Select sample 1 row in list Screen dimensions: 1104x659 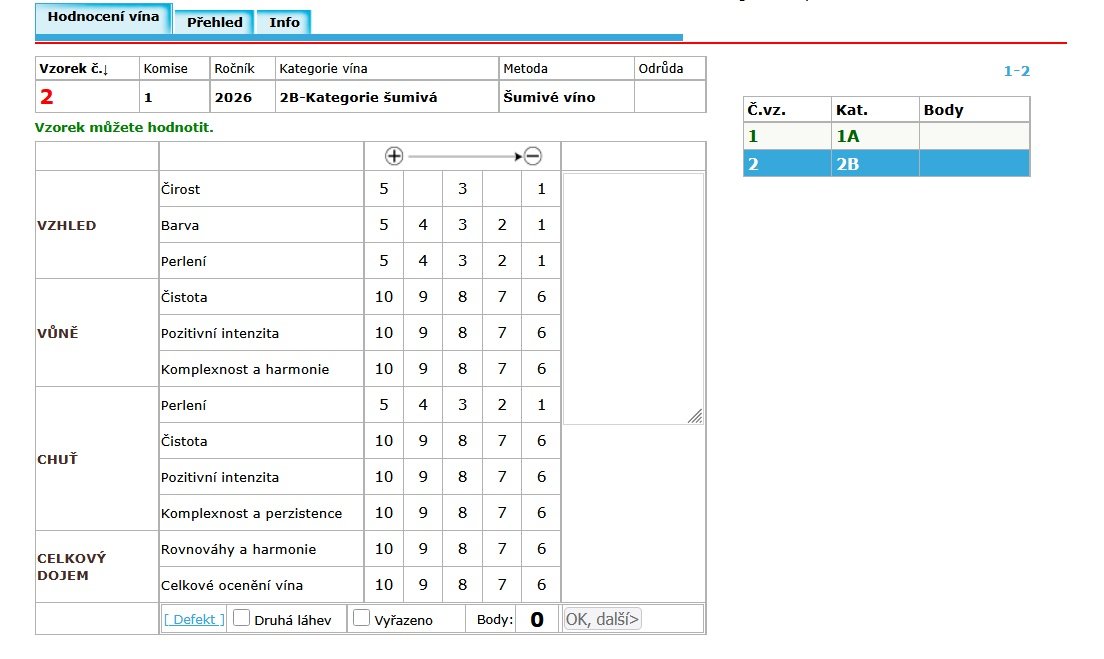click(x=885, y=136)
